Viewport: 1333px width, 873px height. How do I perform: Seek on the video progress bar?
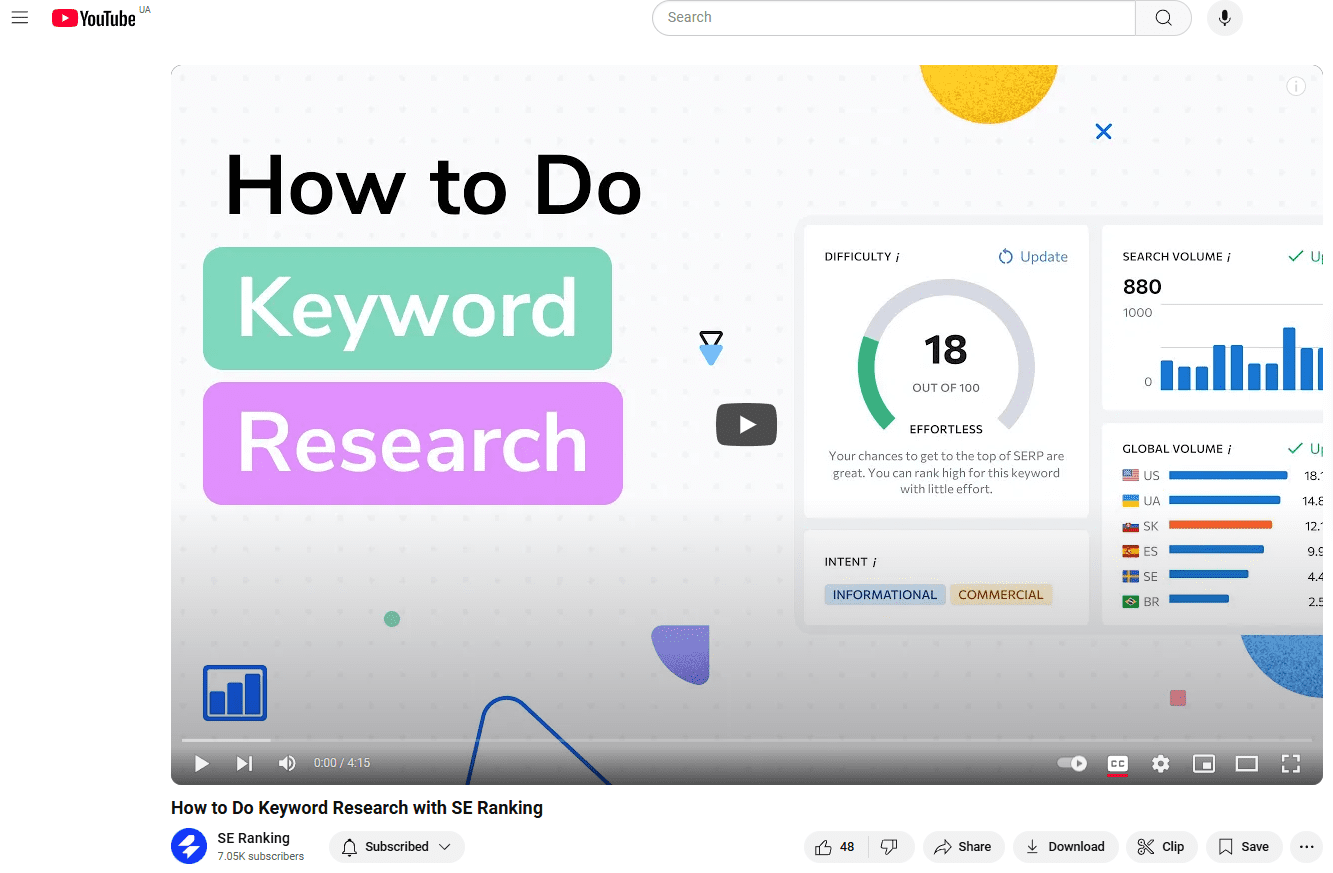tap(746, 740)
